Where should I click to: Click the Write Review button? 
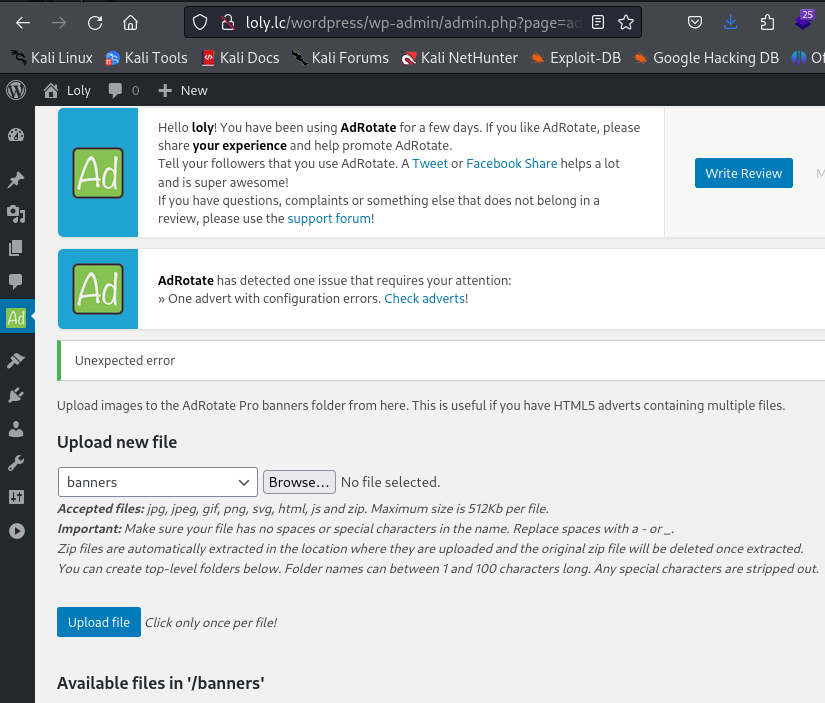(x=743, y=173)
